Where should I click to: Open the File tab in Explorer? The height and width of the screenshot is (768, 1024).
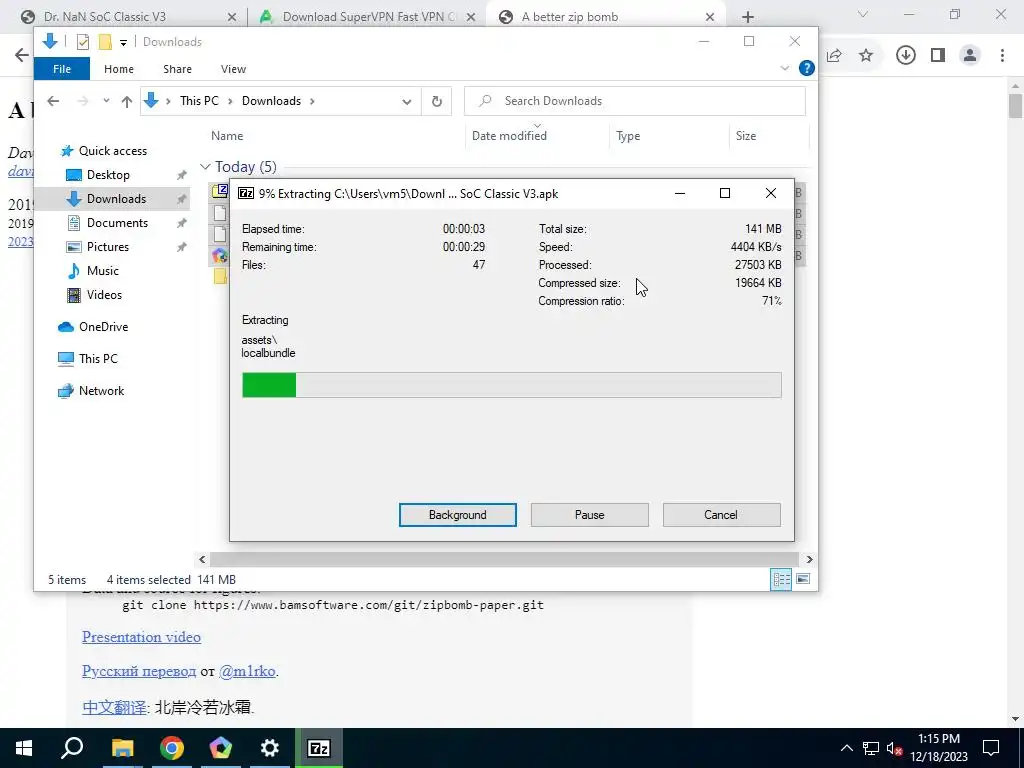click(61, 69)
